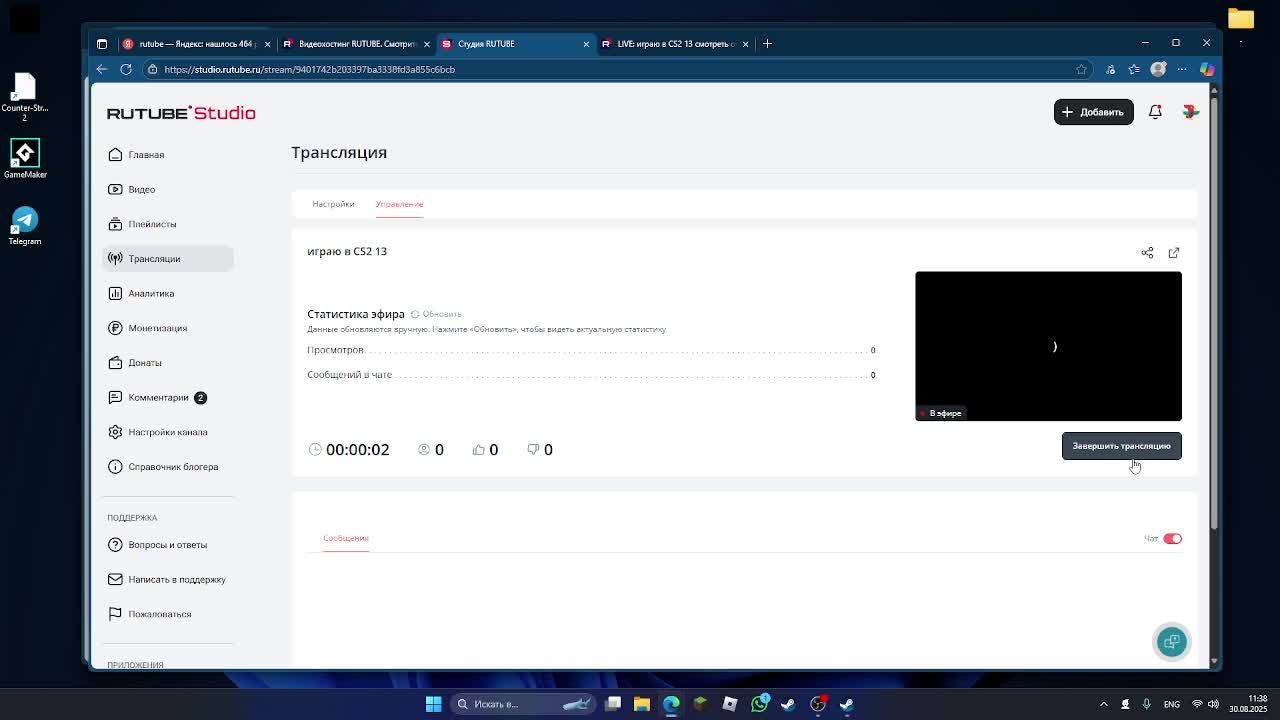
Task: Open GameMaker desktop shortcut
Action: click(x=25, y=160)
